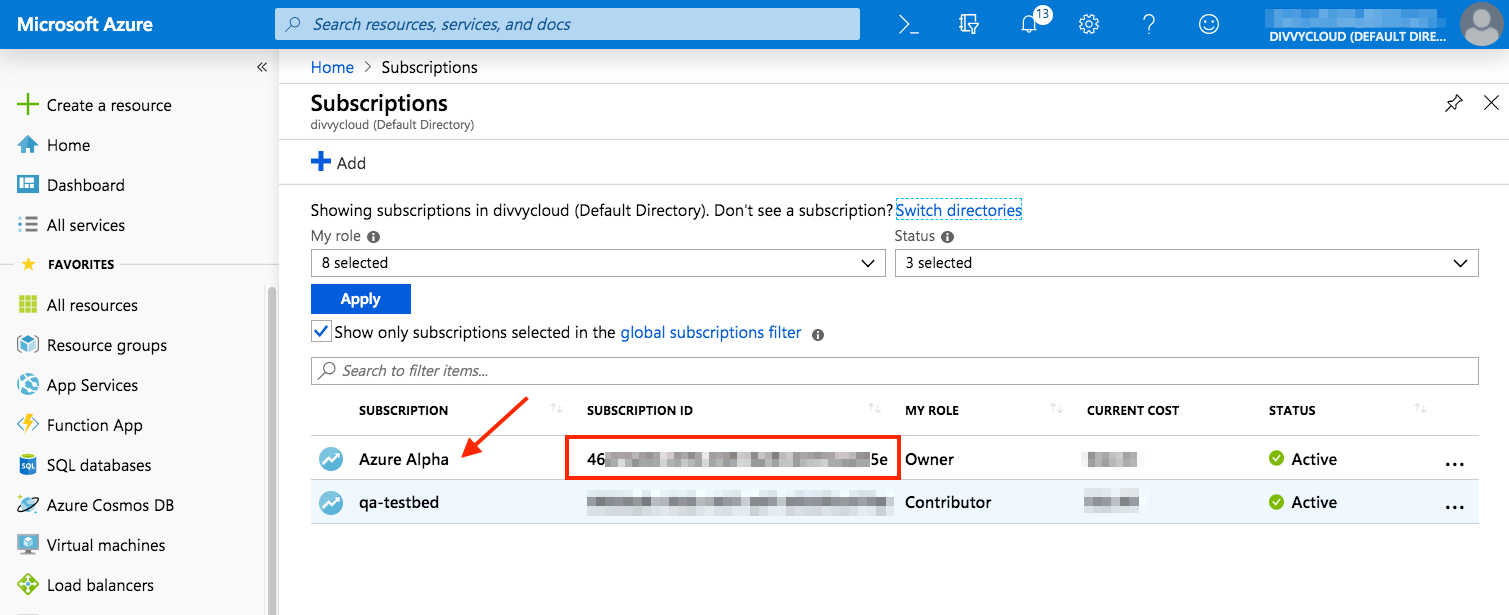
Task: Click the Azure Alpha subscription icon
Action: click(331, 459)
